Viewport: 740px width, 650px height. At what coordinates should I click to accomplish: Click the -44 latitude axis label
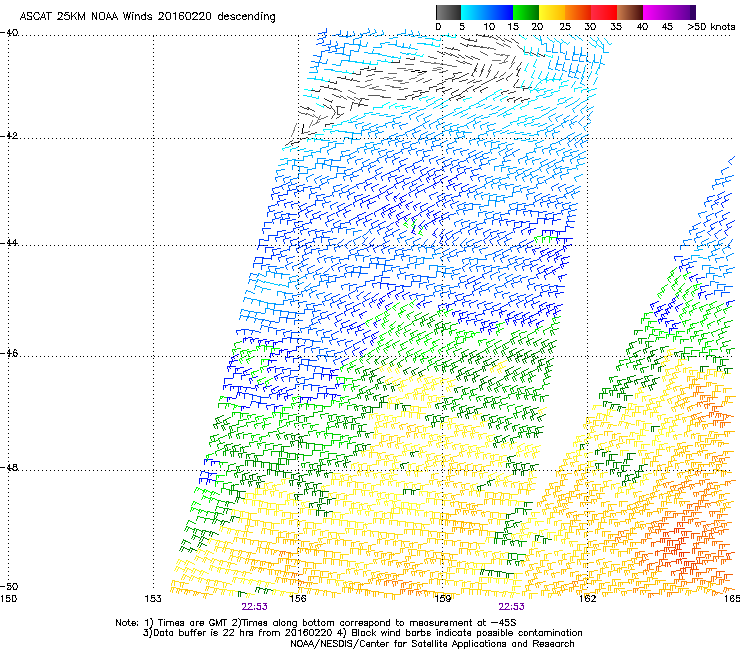[x=10, y=243]
